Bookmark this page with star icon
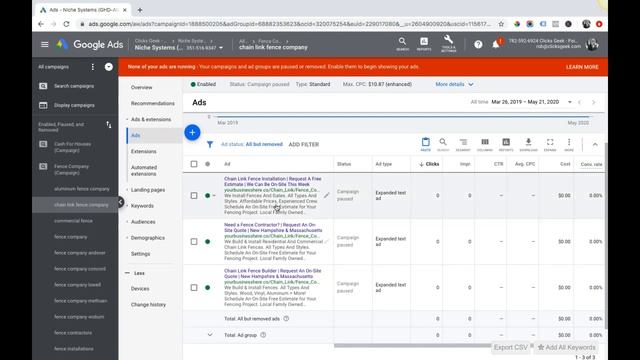The width and height of the screenshot is (640, 360). (x=501, y=24)
